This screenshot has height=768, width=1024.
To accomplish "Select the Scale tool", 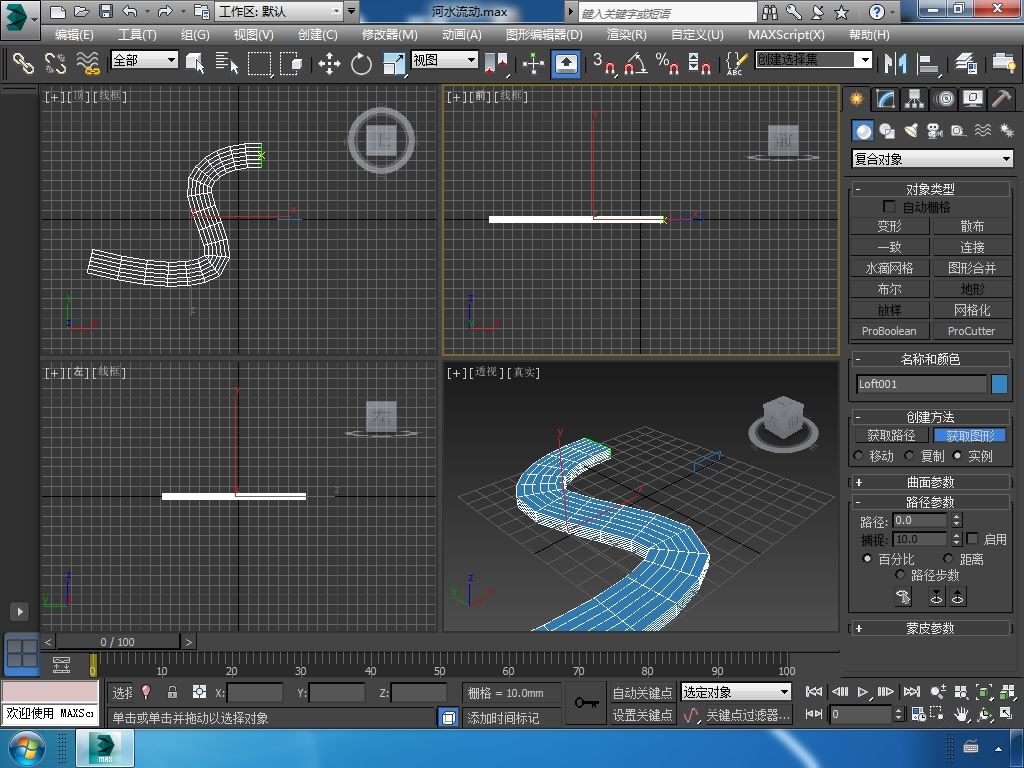I will click(x=394, y=63).
